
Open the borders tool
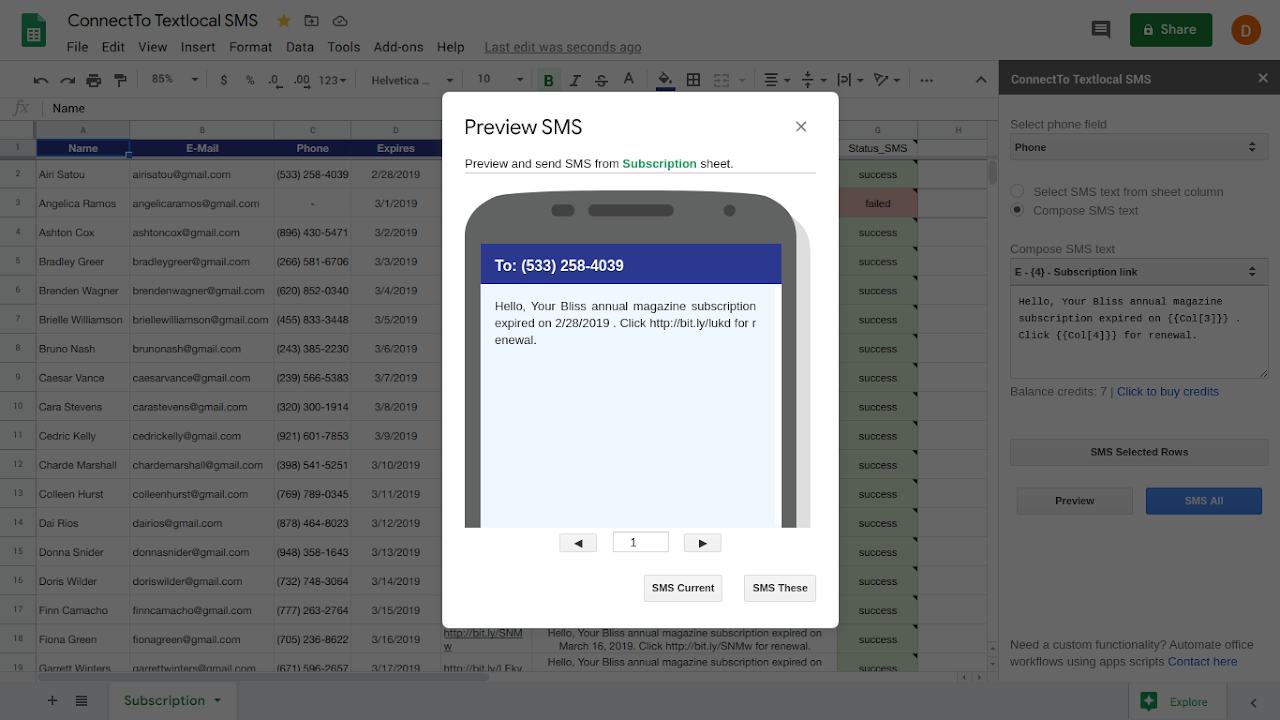(693, 80)
